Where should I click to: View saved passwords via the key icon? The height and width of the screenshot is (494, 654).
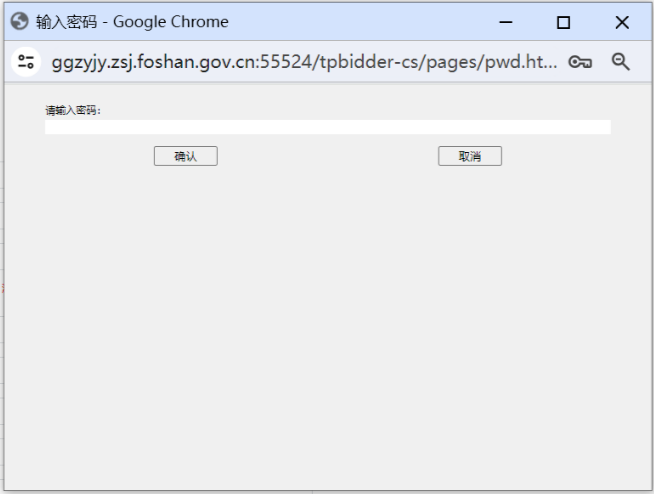[580, 62]
